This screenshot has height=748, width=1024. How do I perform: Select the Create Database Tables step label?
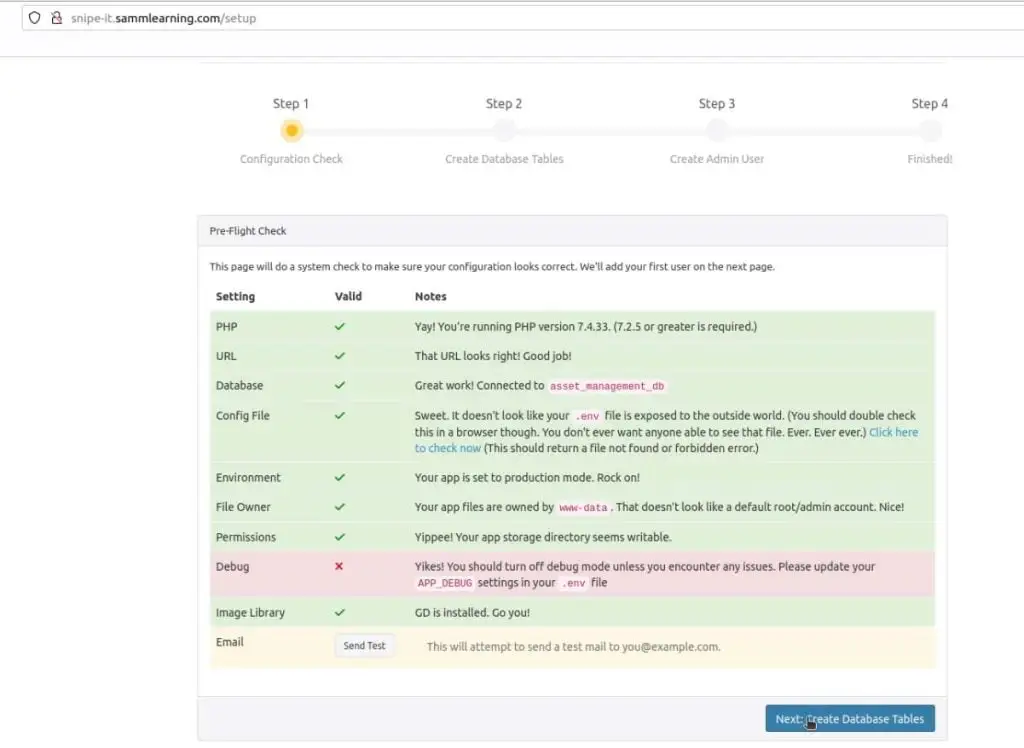(504, 159)
